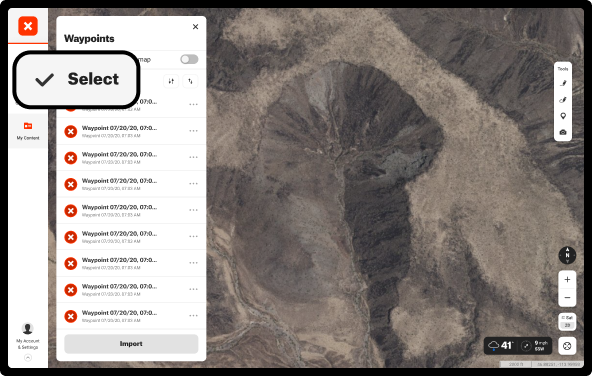
Task: Click the location tracking crosshair button
Action: click(567, 346)
